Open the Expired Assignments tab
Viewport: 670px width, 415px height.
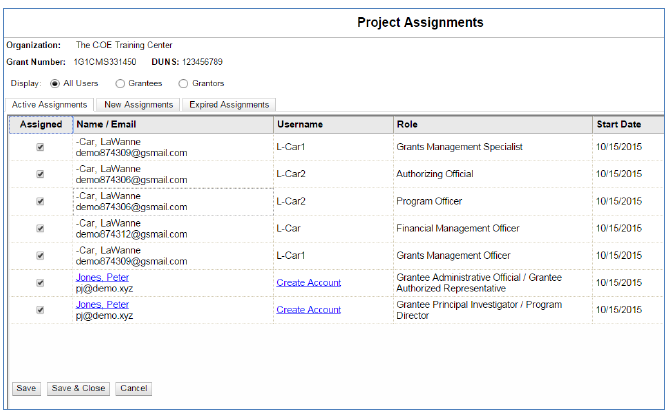229,104
